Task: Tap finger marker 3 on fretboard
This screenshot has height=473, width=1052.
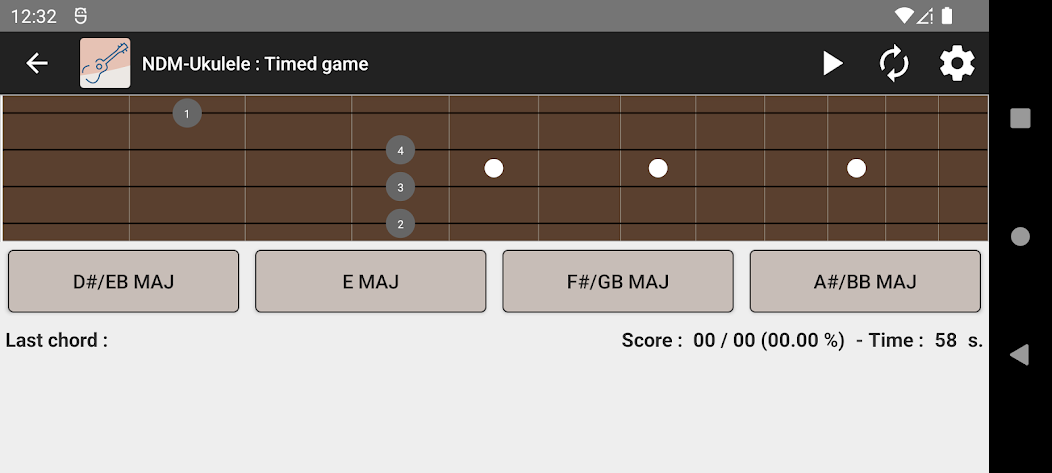Action: click(400, 187)
